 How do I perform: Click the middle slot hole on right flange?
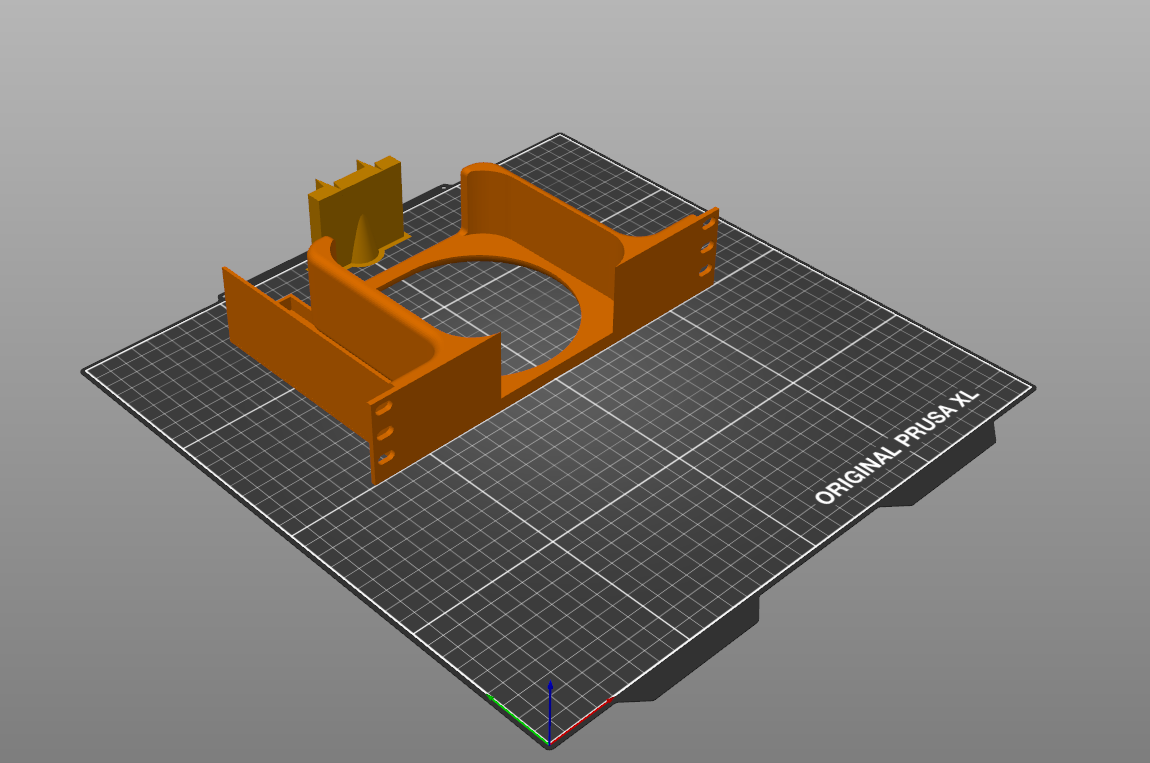pos(707,247)
